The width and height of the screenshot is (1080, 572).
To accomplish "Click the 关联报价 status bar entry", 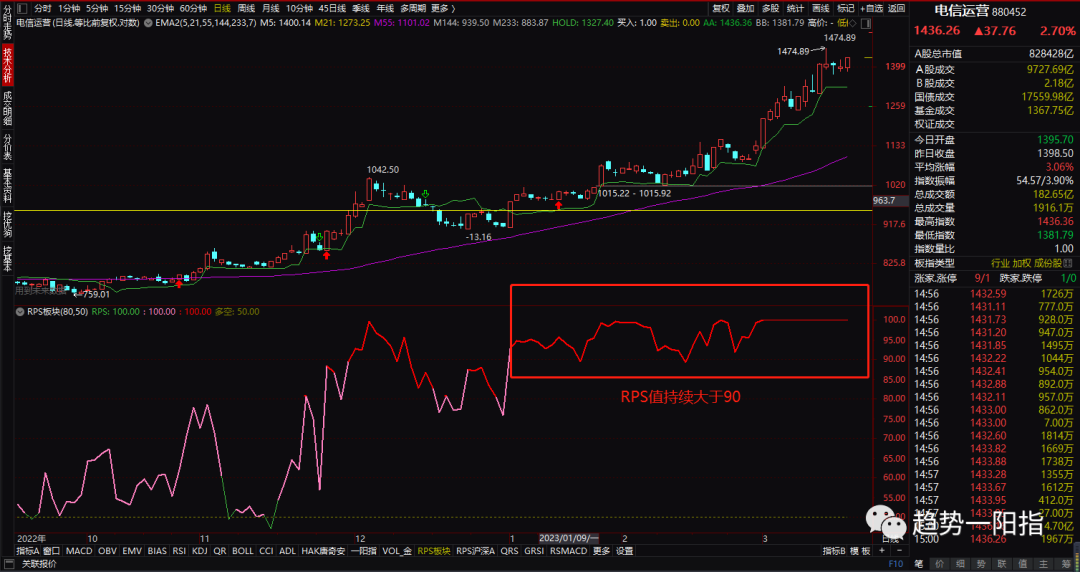I will pyautogui.click(x=39, y=564).
